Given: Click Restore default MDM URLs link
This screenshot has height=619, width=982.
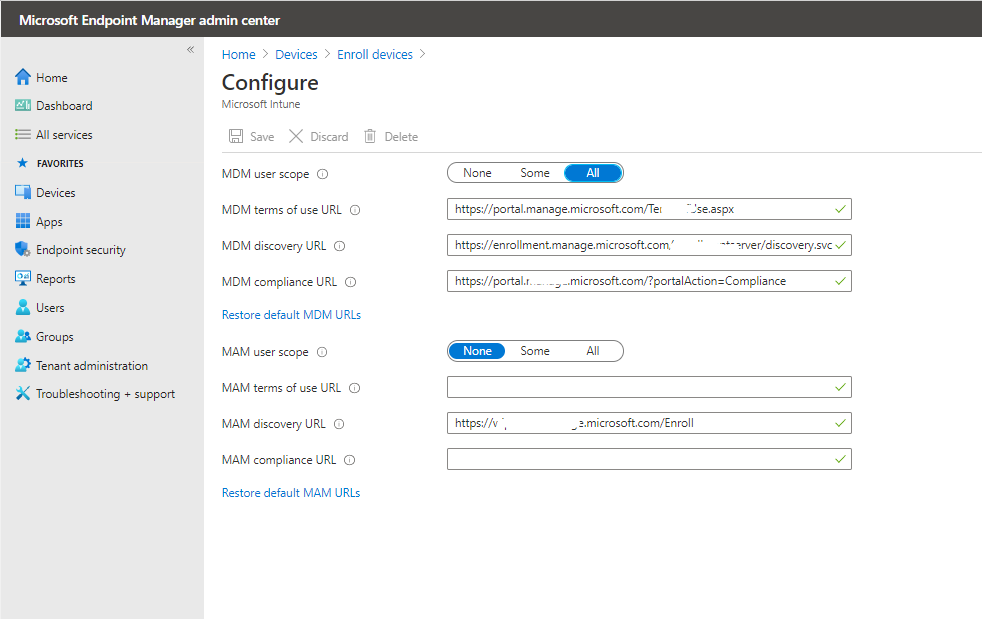Looking at the screenshot, I should click(291, 315).
